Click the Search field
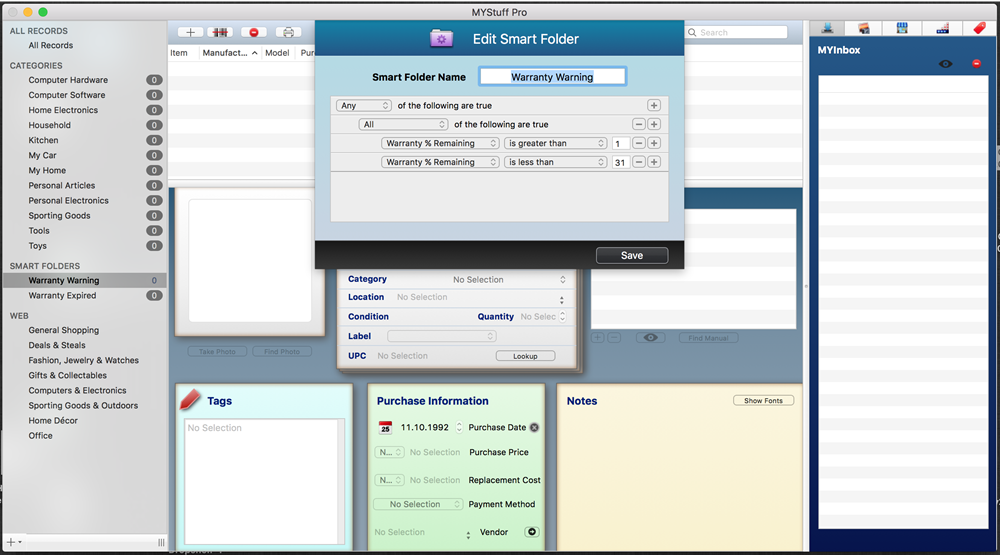Image resolution: width=1000 pixels, height=555 pixels. coord(737,32)
